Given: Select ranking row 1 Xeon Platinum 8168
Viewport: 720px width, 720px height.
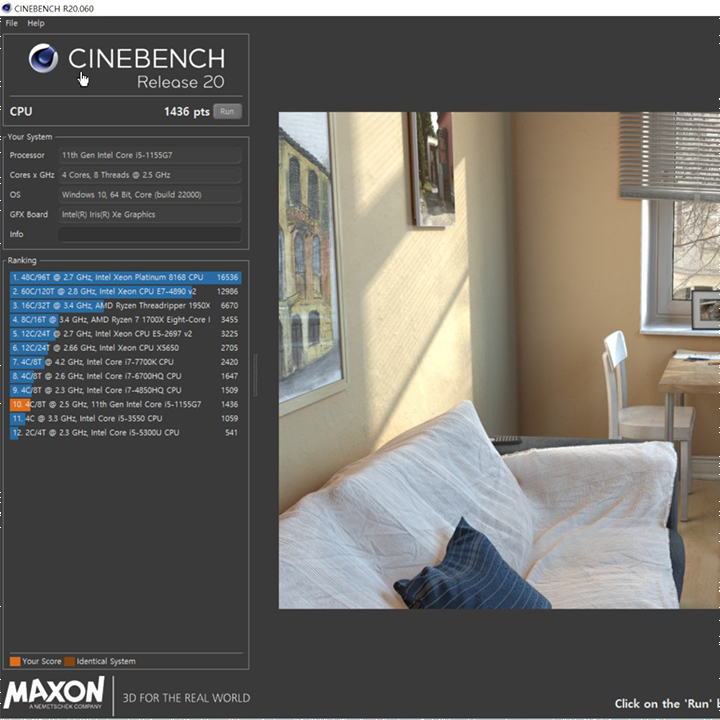Looking at the screenshot, I should click(125, 277).
